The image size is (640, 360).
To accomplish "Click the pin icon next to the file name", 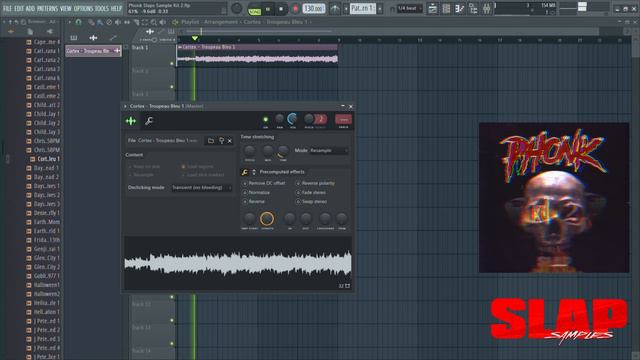I will 221,141.
